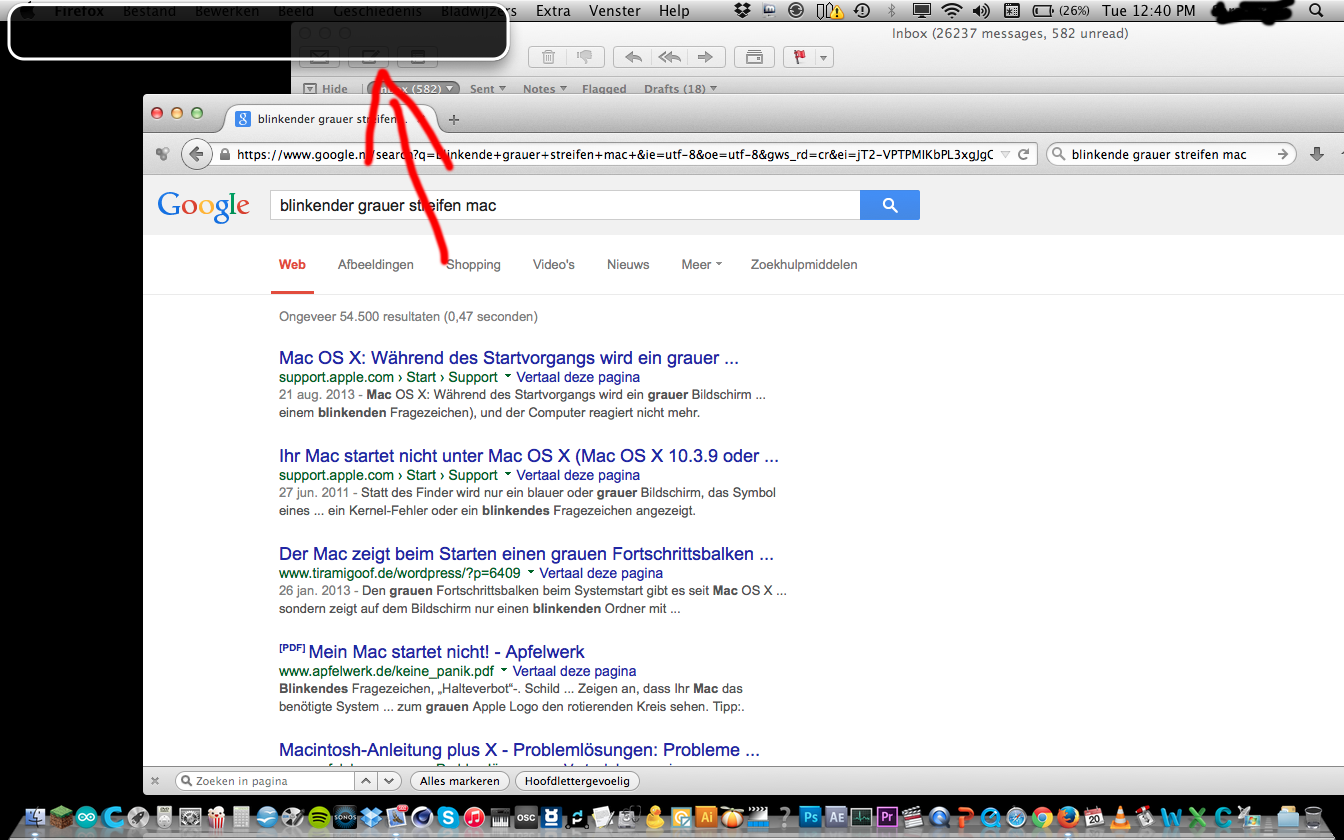Close the find bar with X

coord(155,781)
